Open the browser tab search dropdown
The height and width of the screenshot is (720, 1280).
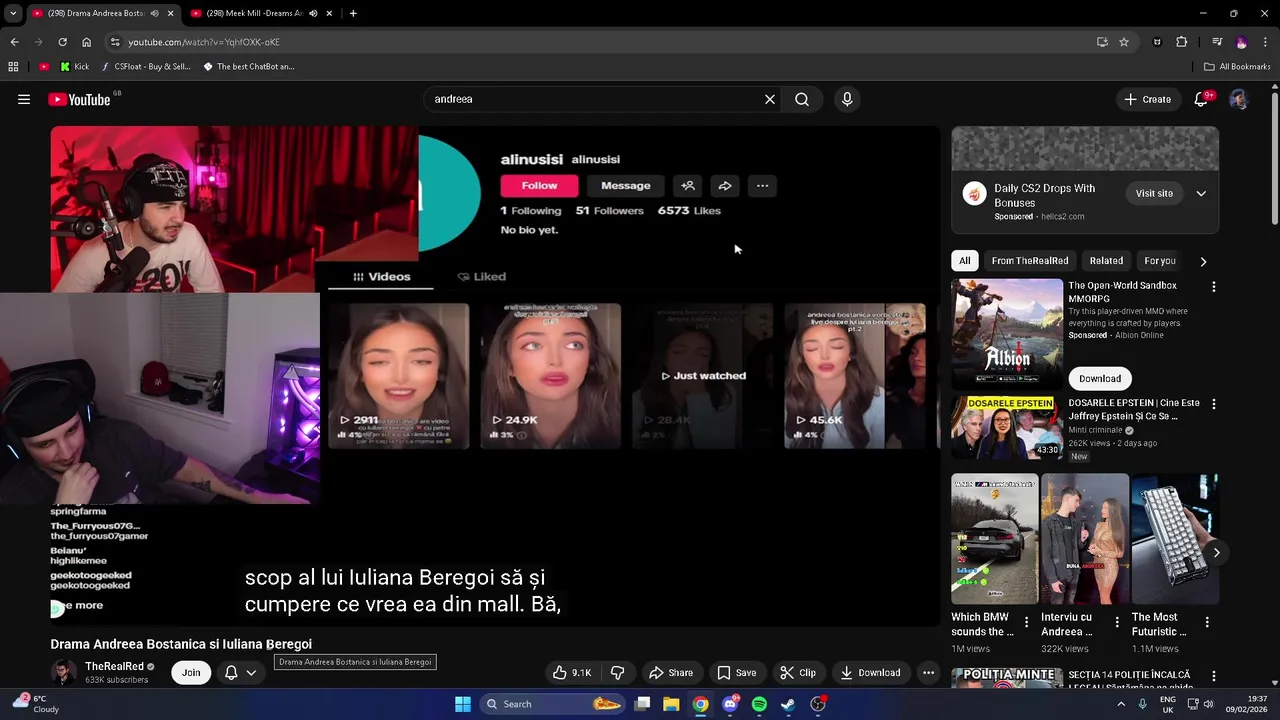(x=13, y=13)
